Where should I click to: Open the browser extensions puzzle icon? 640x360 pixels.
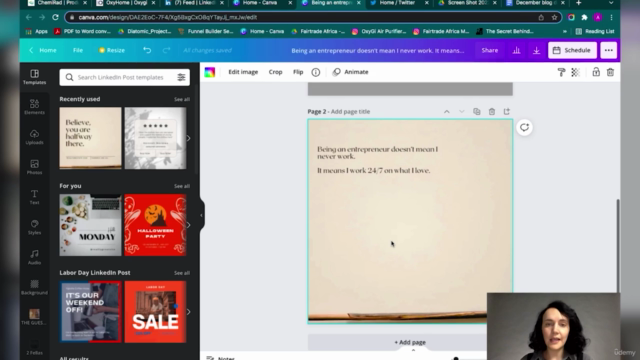[x=584, y=17]
